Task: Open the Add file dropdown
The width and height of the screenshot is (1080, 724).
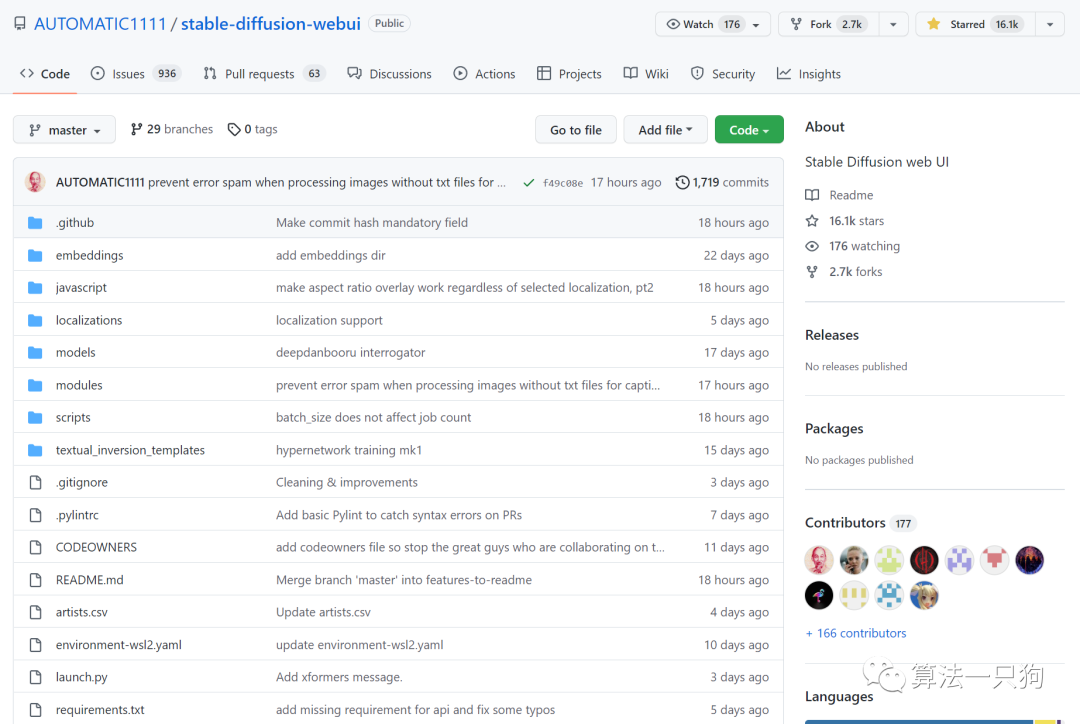Action: click(x=665, y=130)
